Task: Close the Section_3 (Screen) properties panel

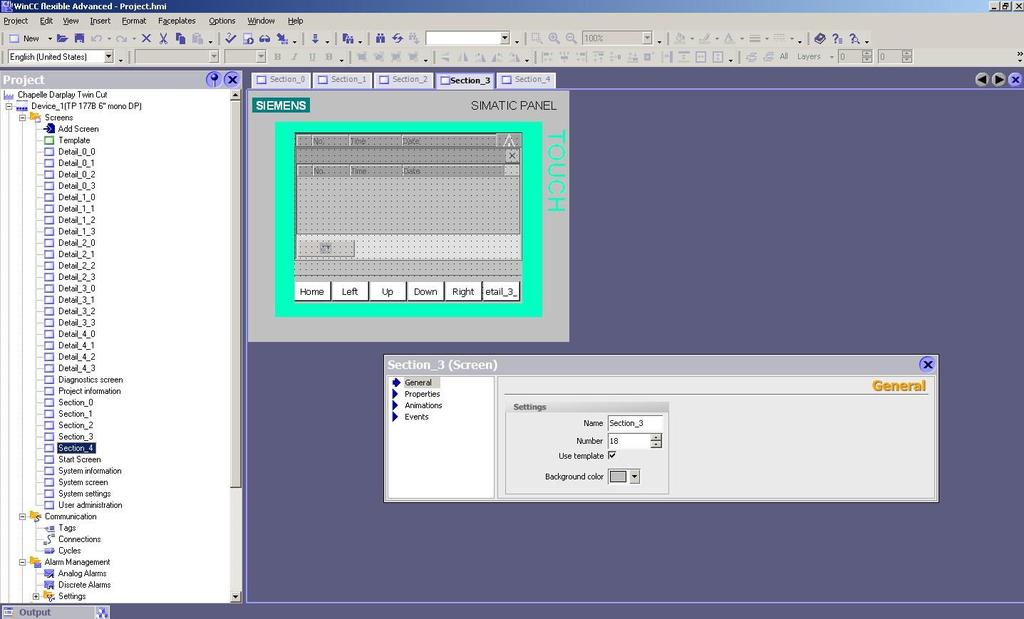Action: pyautogui.click(x=927, y=364)
